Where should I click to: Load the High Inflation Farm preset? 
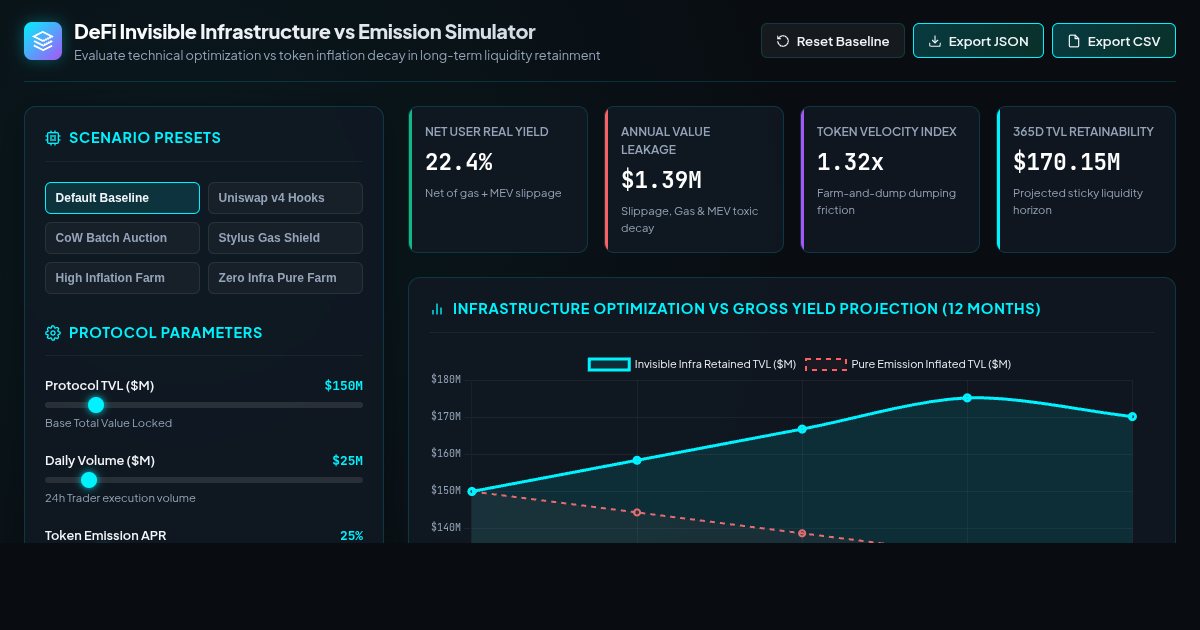122,278
